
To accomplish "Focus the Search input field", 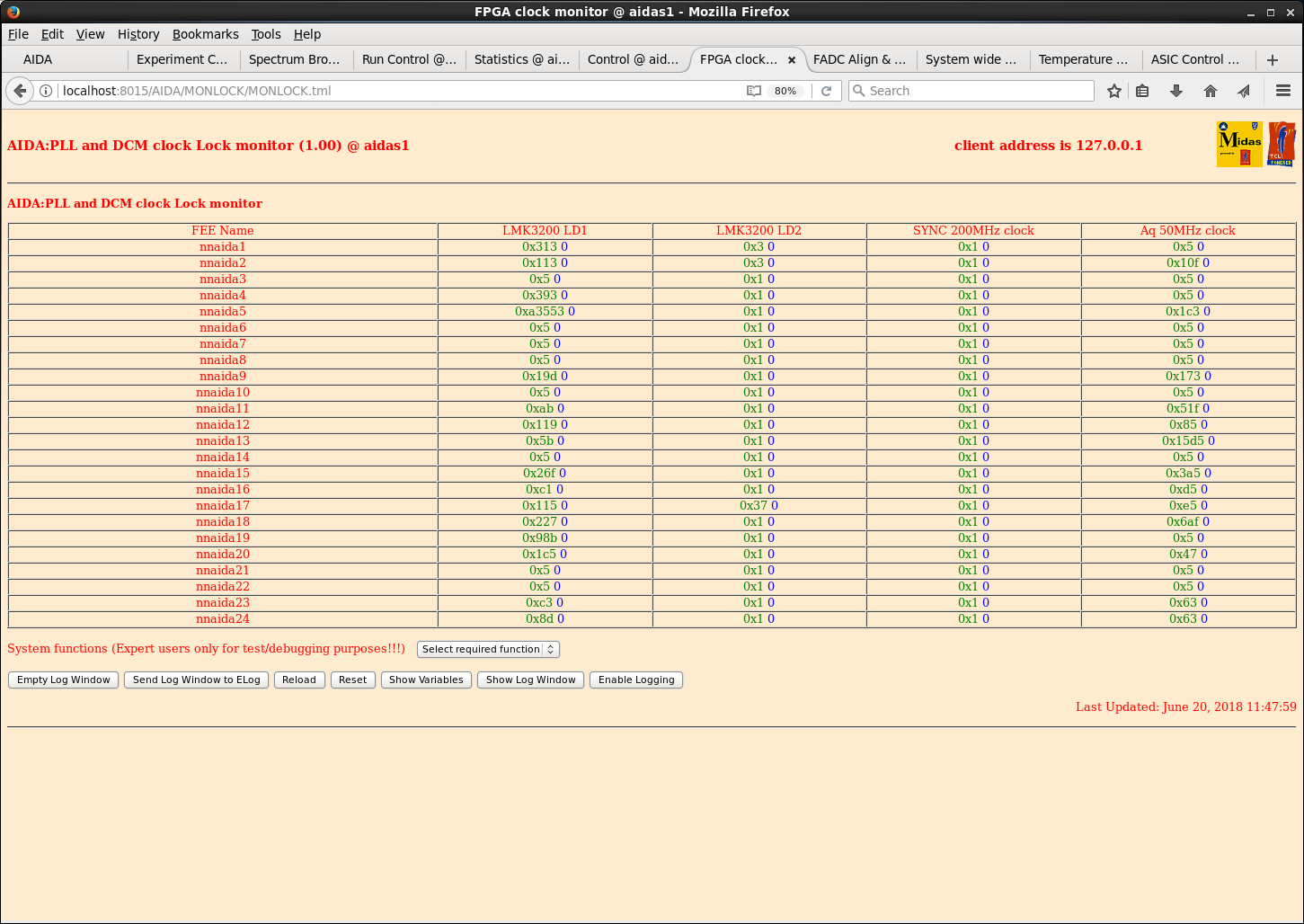I will (975, 91).
